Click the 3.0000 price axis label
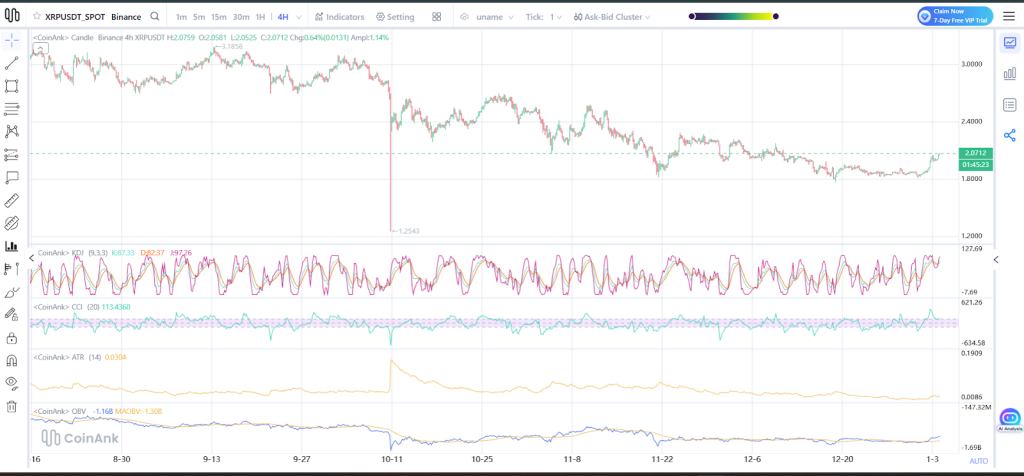1024x476 pixels. [x=972, y=64]
